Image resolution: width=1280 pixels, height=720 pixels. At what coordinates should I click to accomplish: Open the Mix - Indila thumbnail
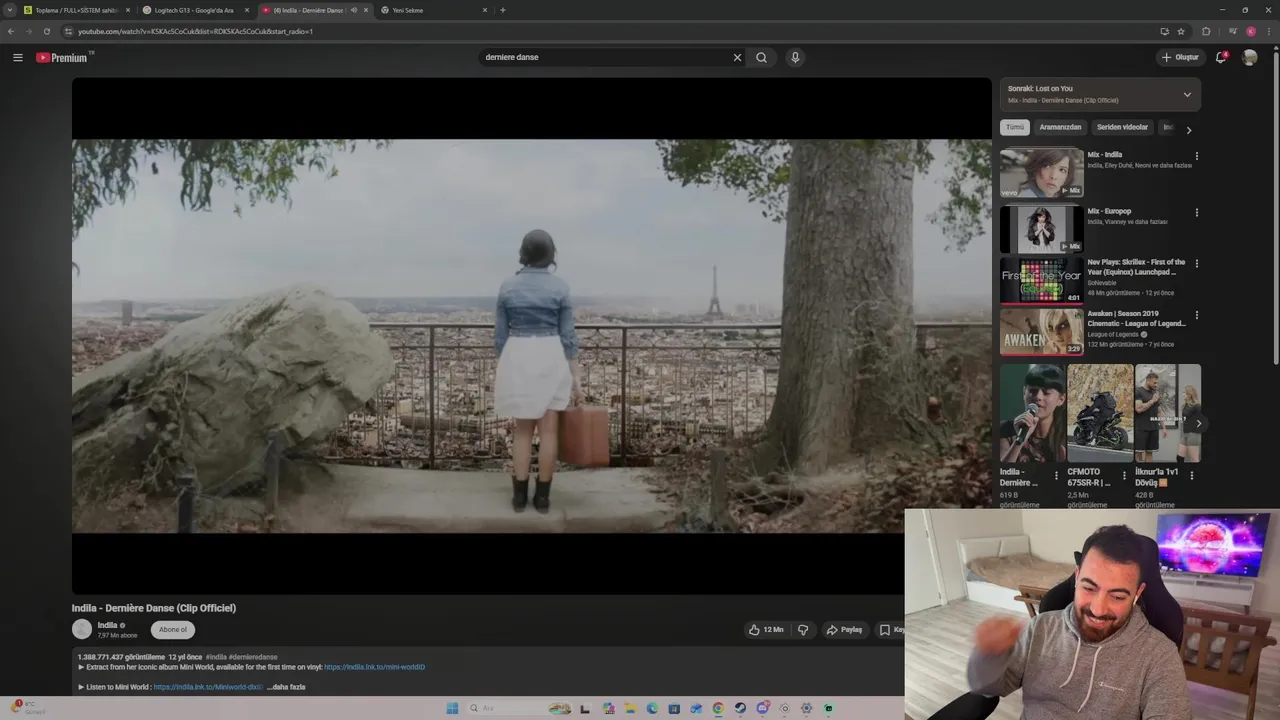(x=1041, y=172)
